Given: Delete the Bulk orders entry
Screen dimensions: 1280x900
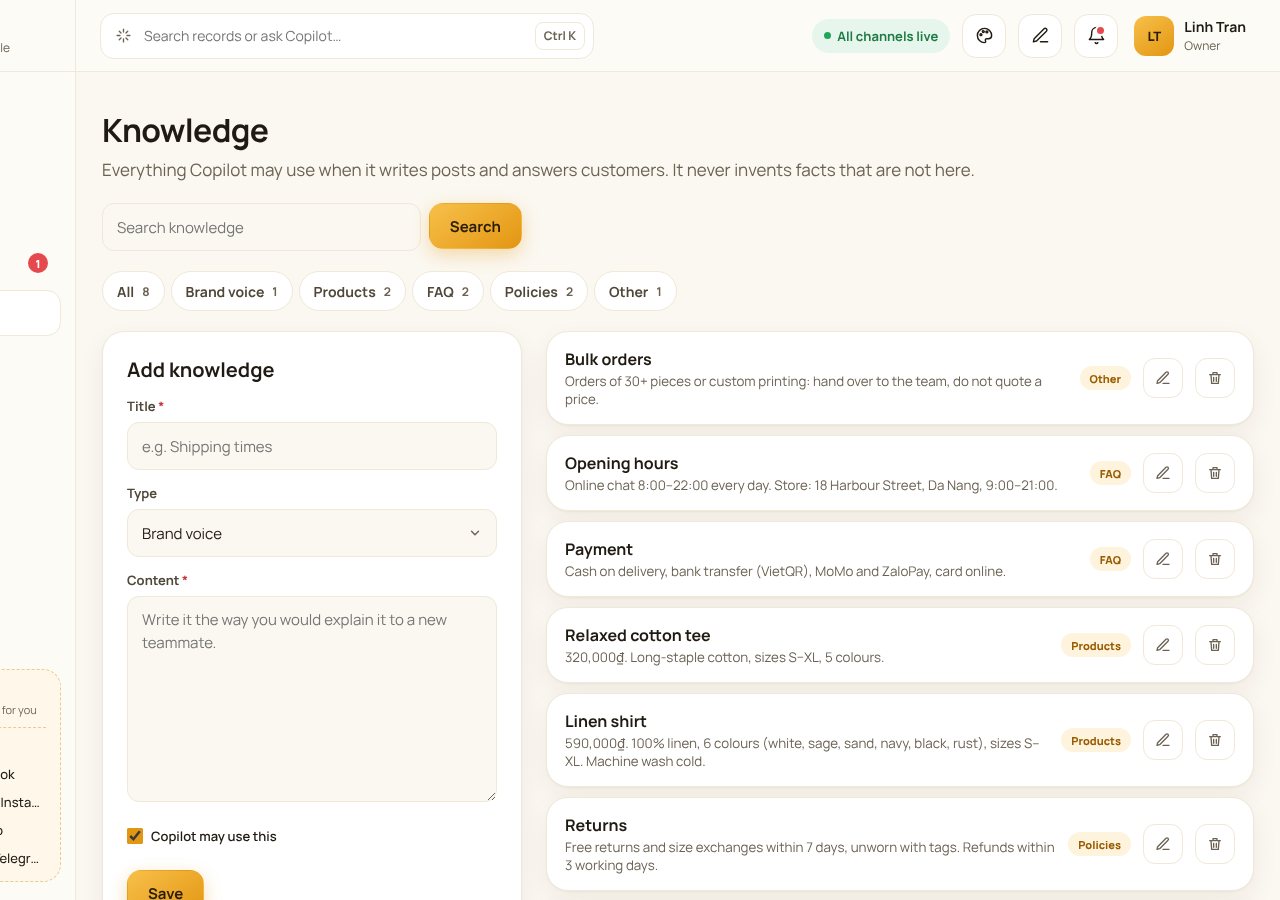Looking at the screenshot, I should tap(1215, 378).
